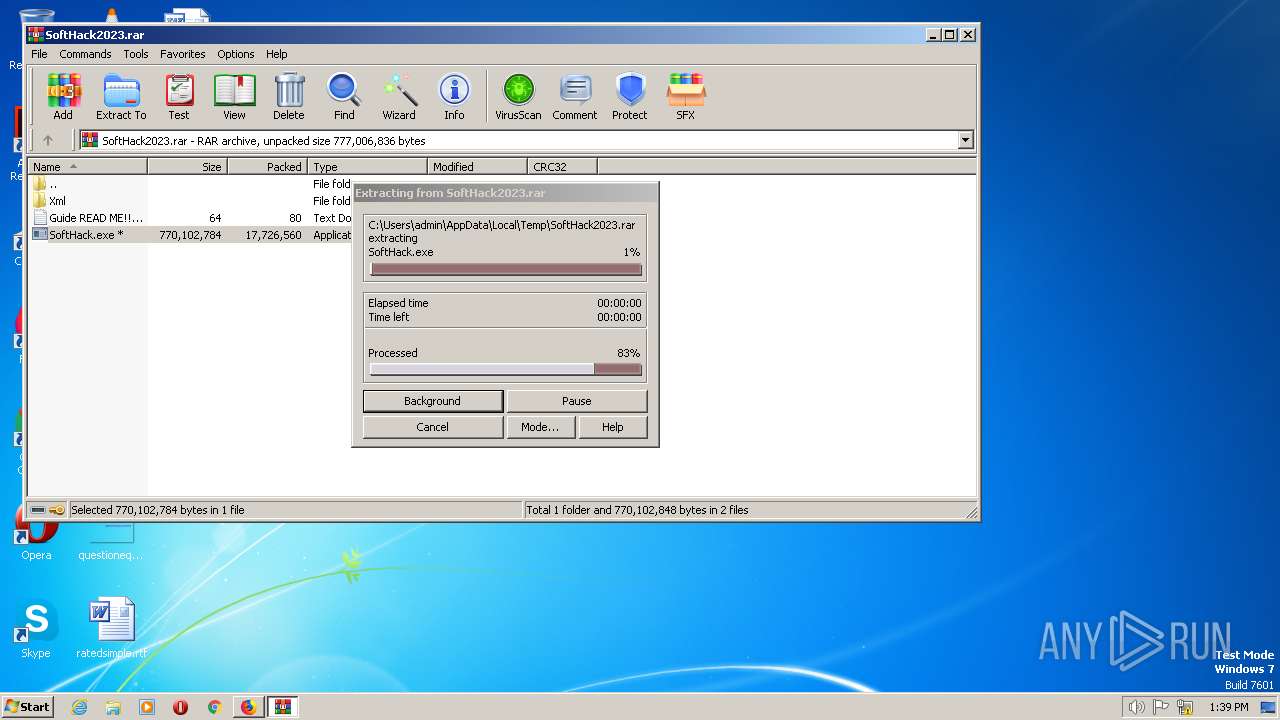This screenshot has width=1280, height=720.
Task: Click the window resize grip corner
Action: tap(971, 511)
